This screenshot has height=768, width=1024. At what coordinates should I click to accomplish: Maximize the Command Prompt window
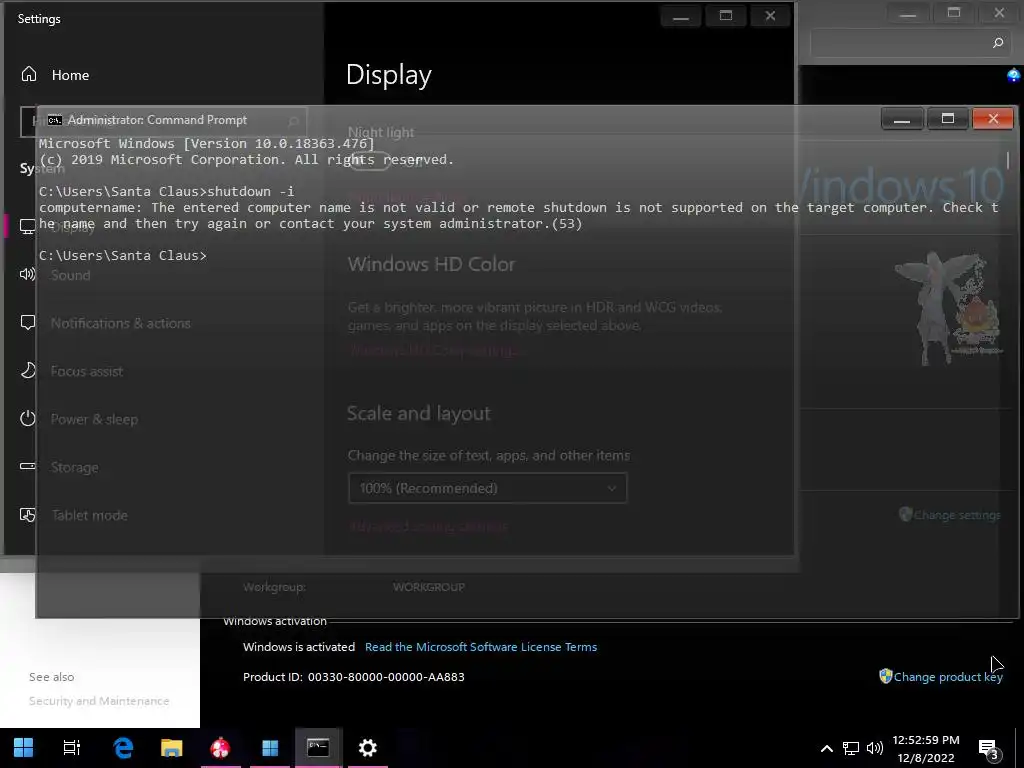tap(948, 120)
